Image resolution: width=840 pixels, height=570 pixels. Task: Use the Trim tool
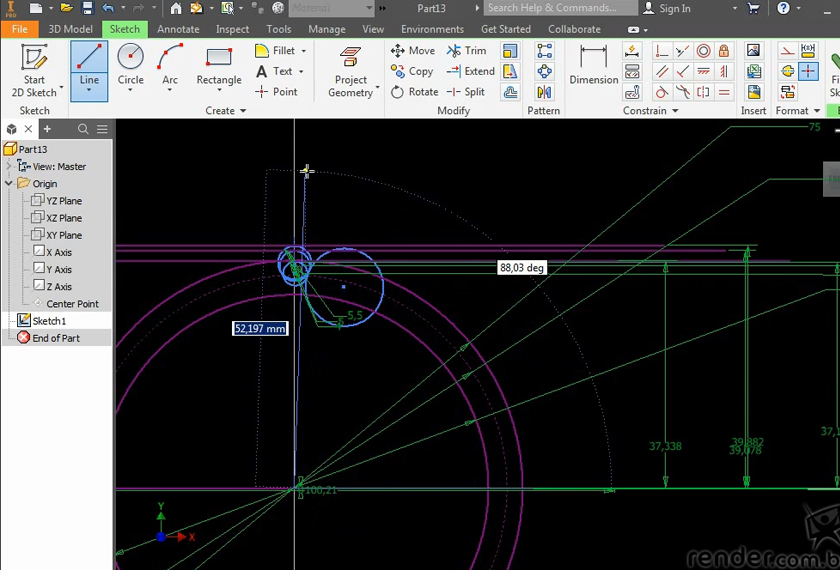tap(467, 51)
